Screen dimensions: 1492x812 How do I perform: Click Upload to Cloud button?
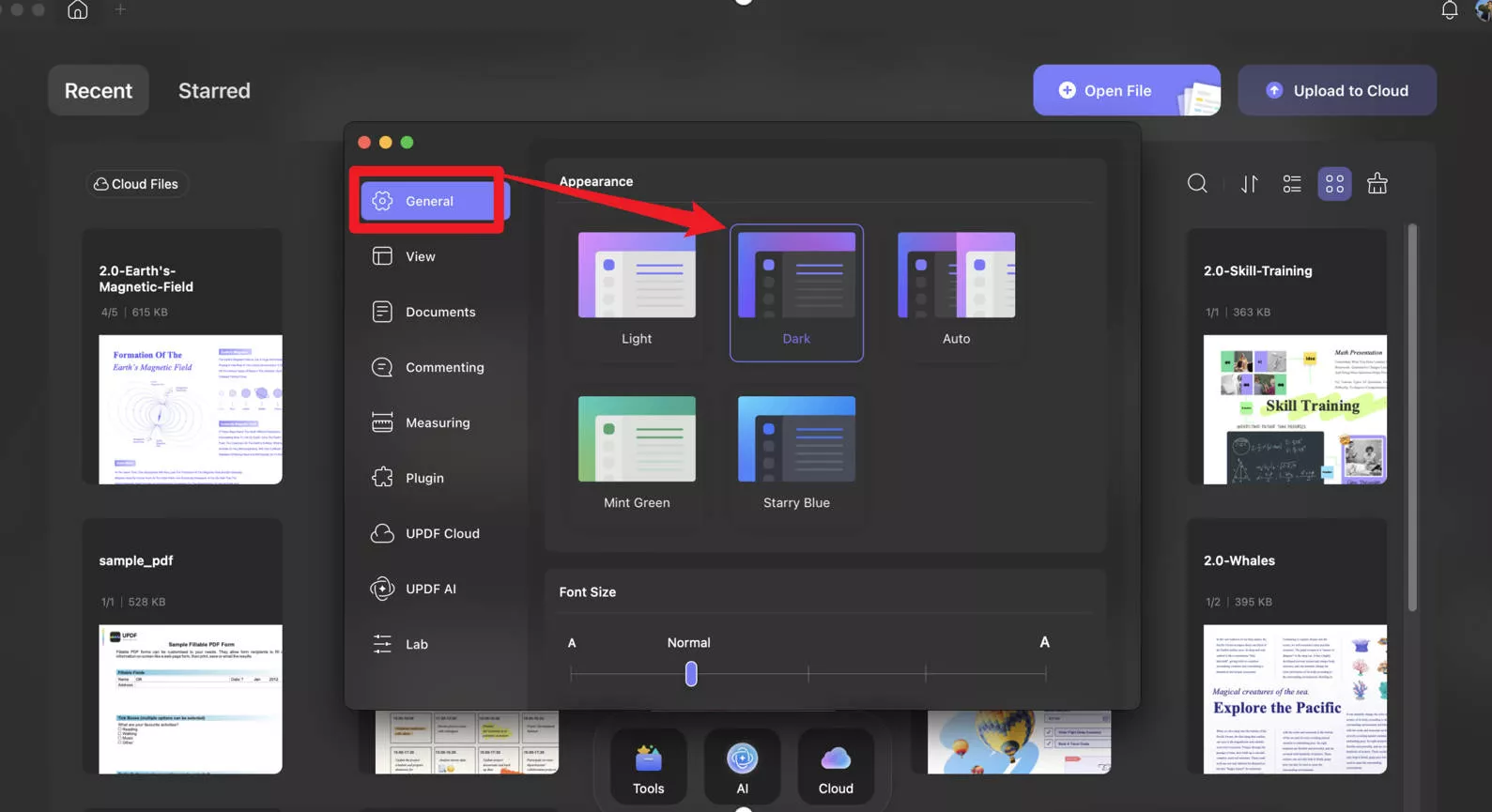coord(1337,90)
